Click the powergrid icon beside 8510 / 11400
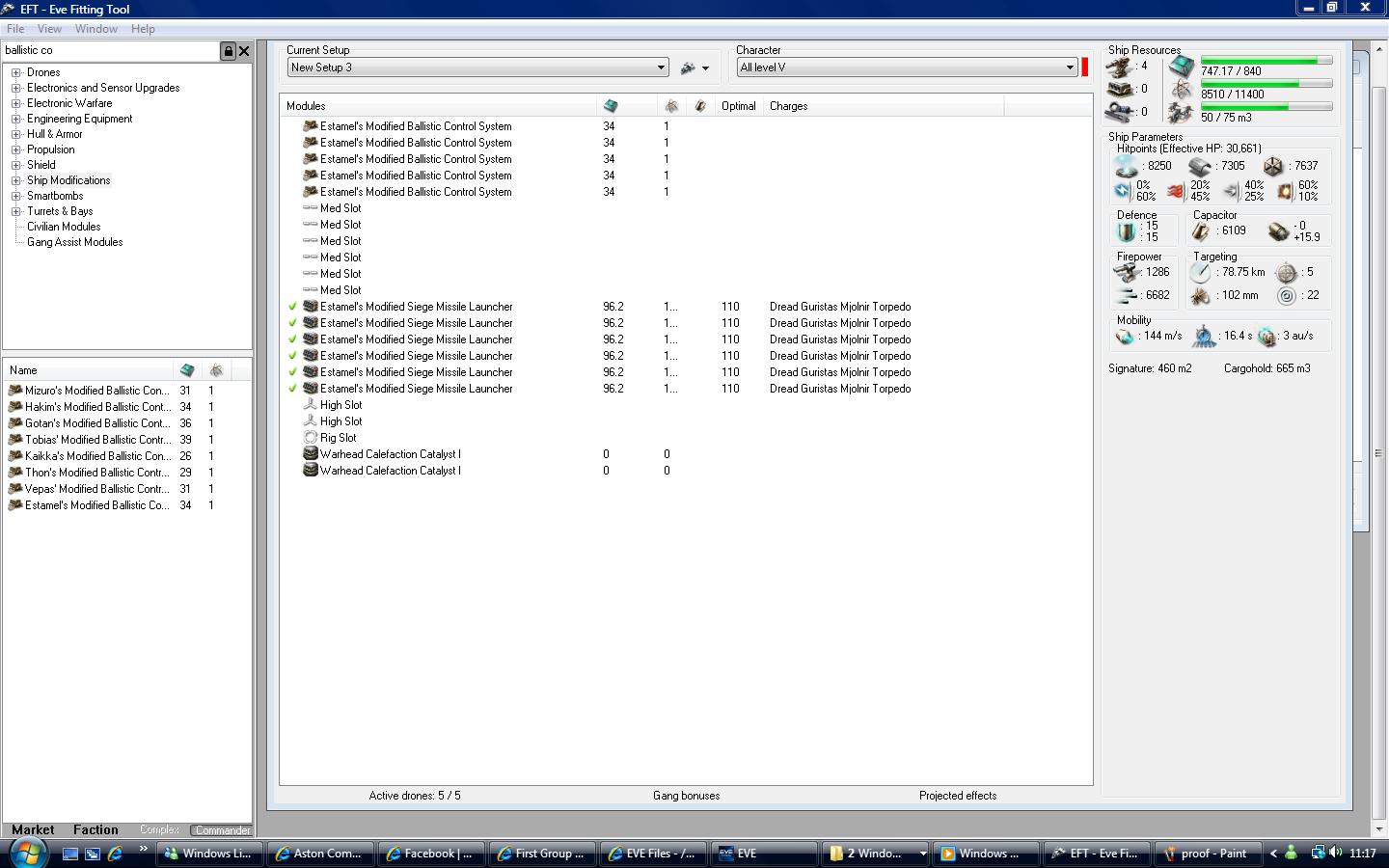This screenshot has height=868, width=1389. [x=1182, y=91]
